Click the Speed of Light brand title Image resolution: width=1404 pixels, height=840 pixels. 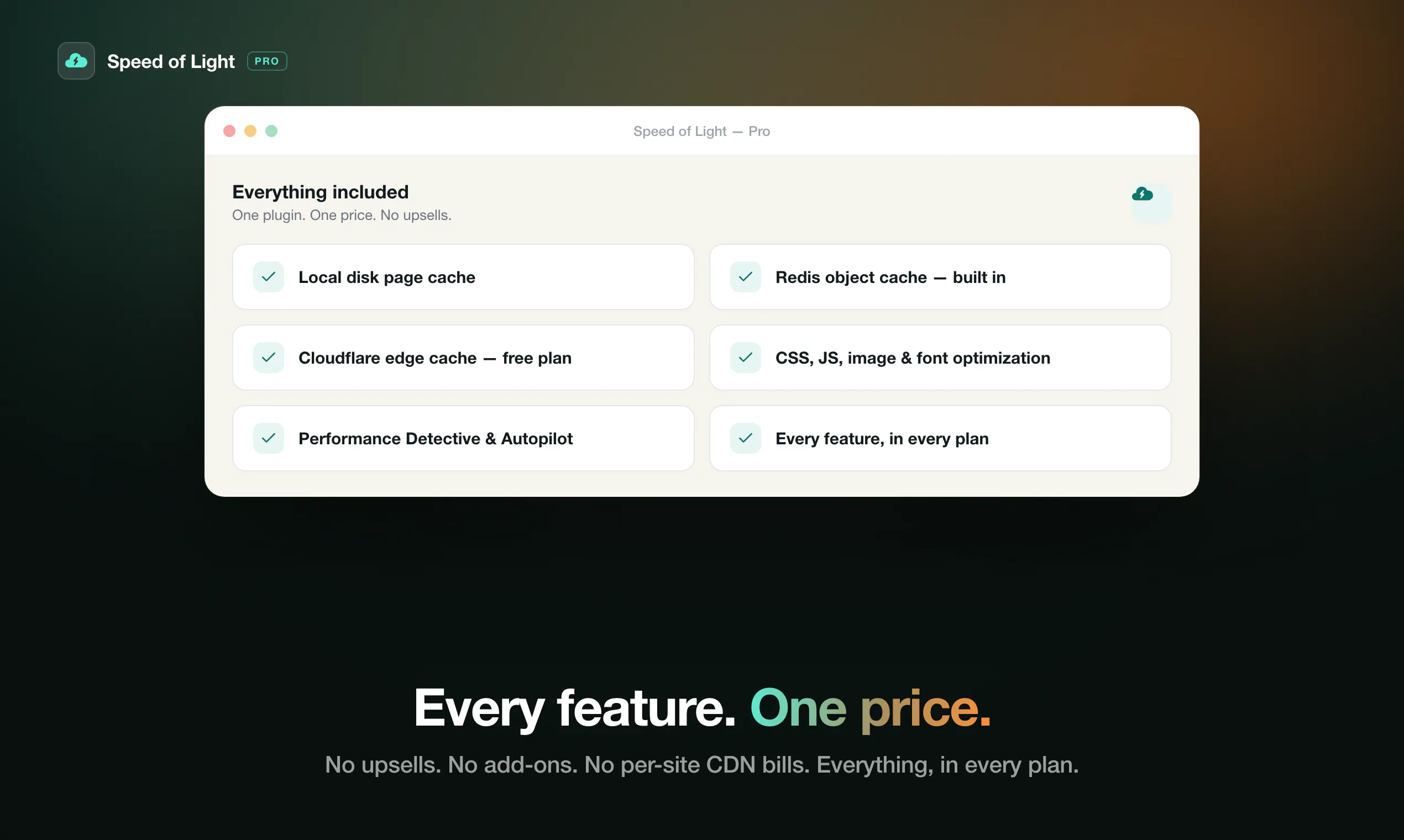click(170, 61)
